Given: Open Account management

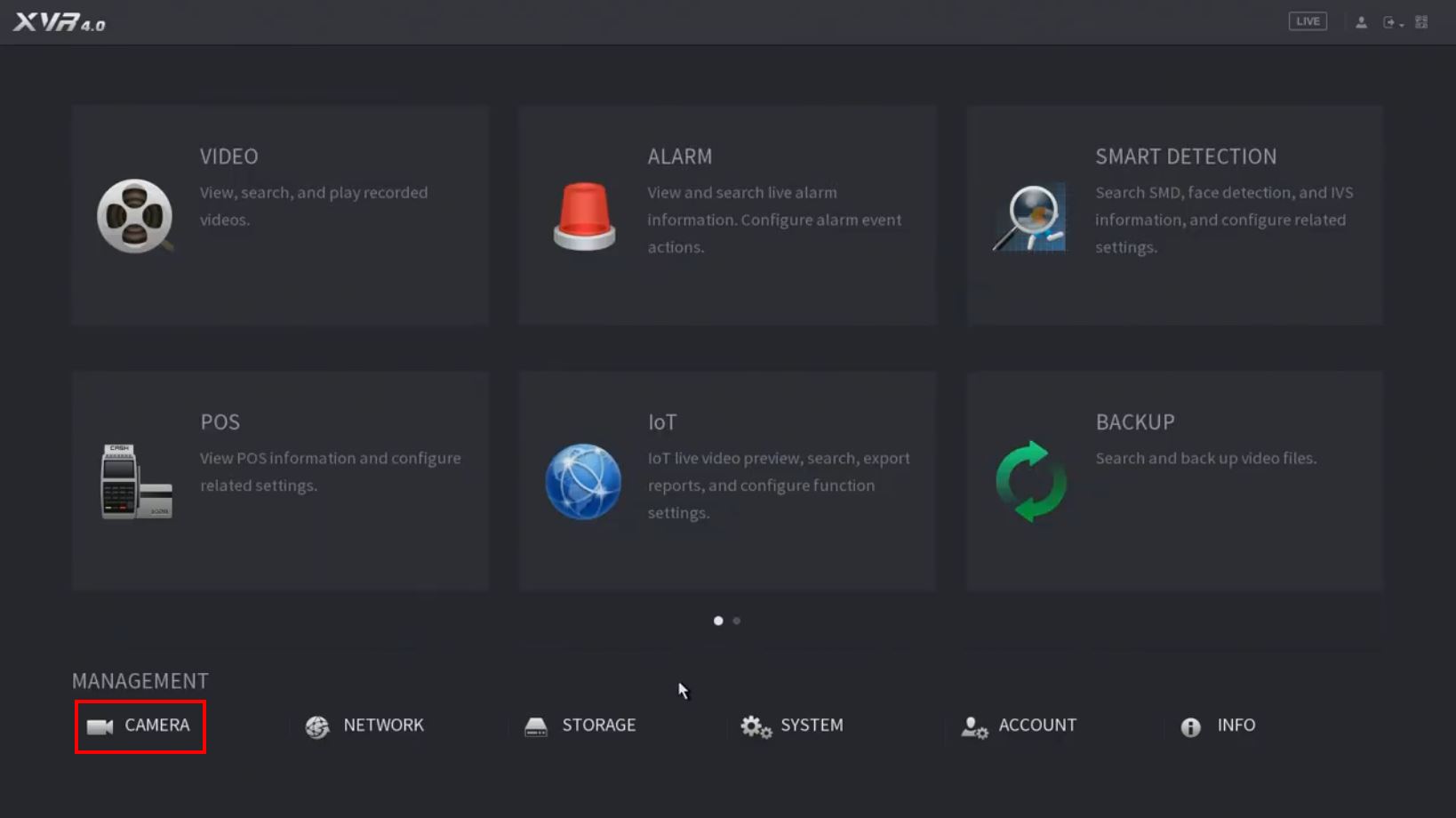Looking at the screenshot, I should coord(1019,726).
